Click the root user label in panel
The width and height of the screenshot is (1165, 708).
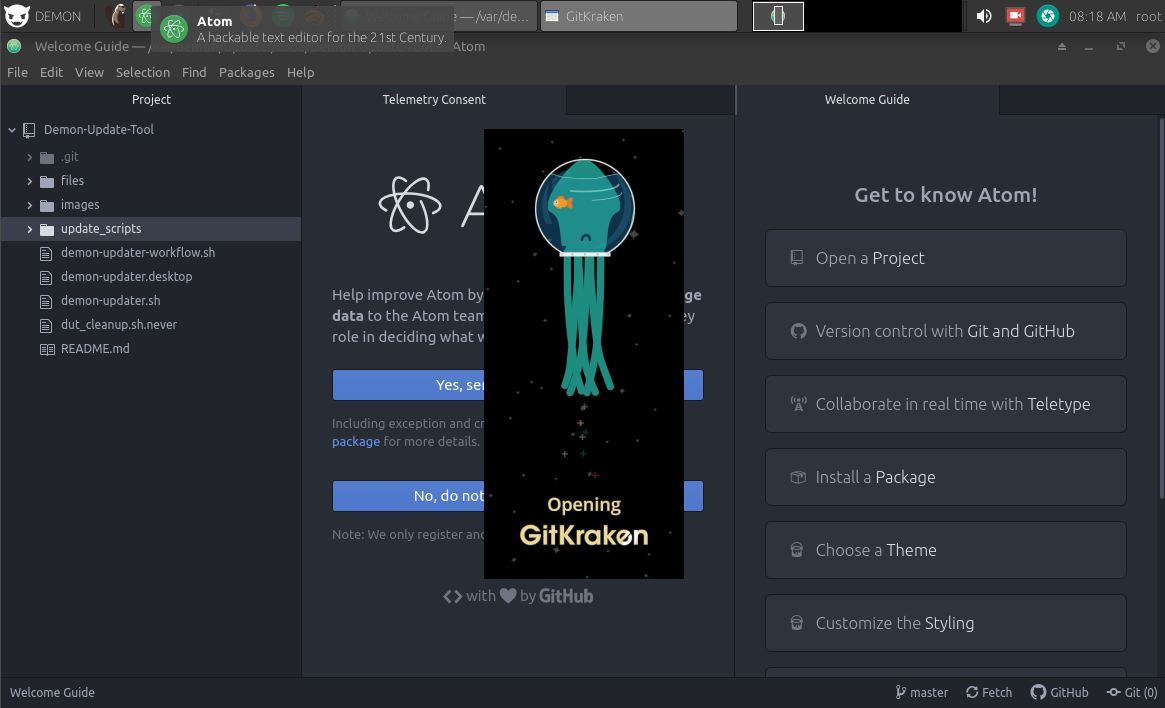[1147, 16]
